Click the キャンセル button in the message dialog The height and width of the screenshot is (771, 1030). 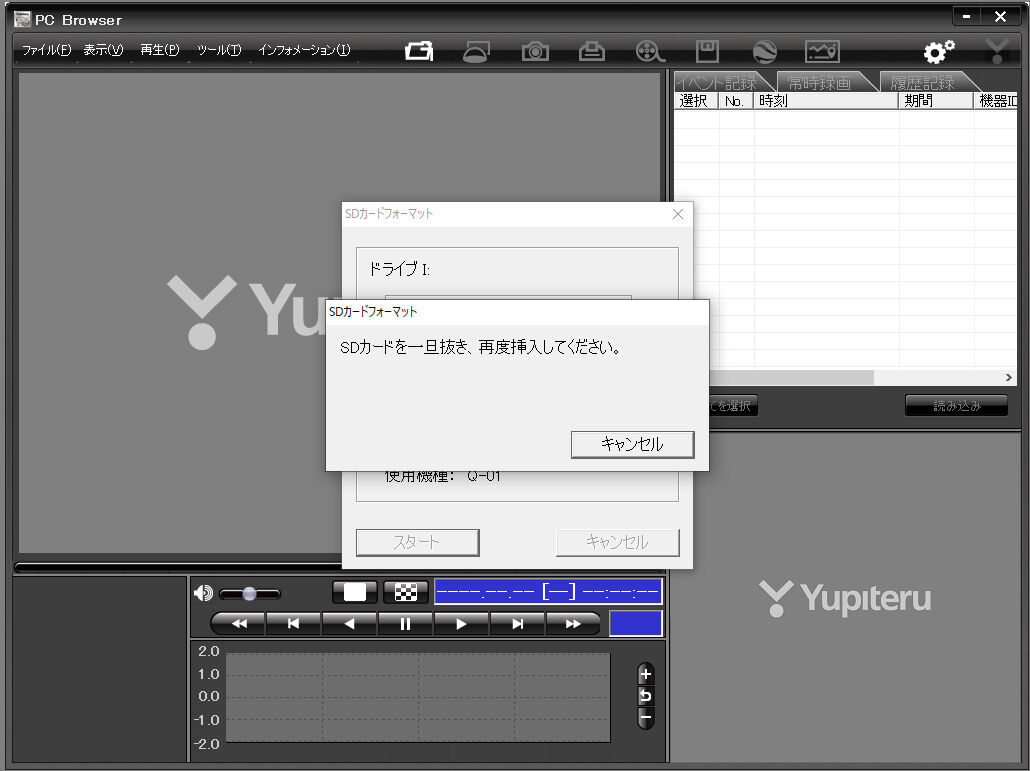tap(633, 445)
